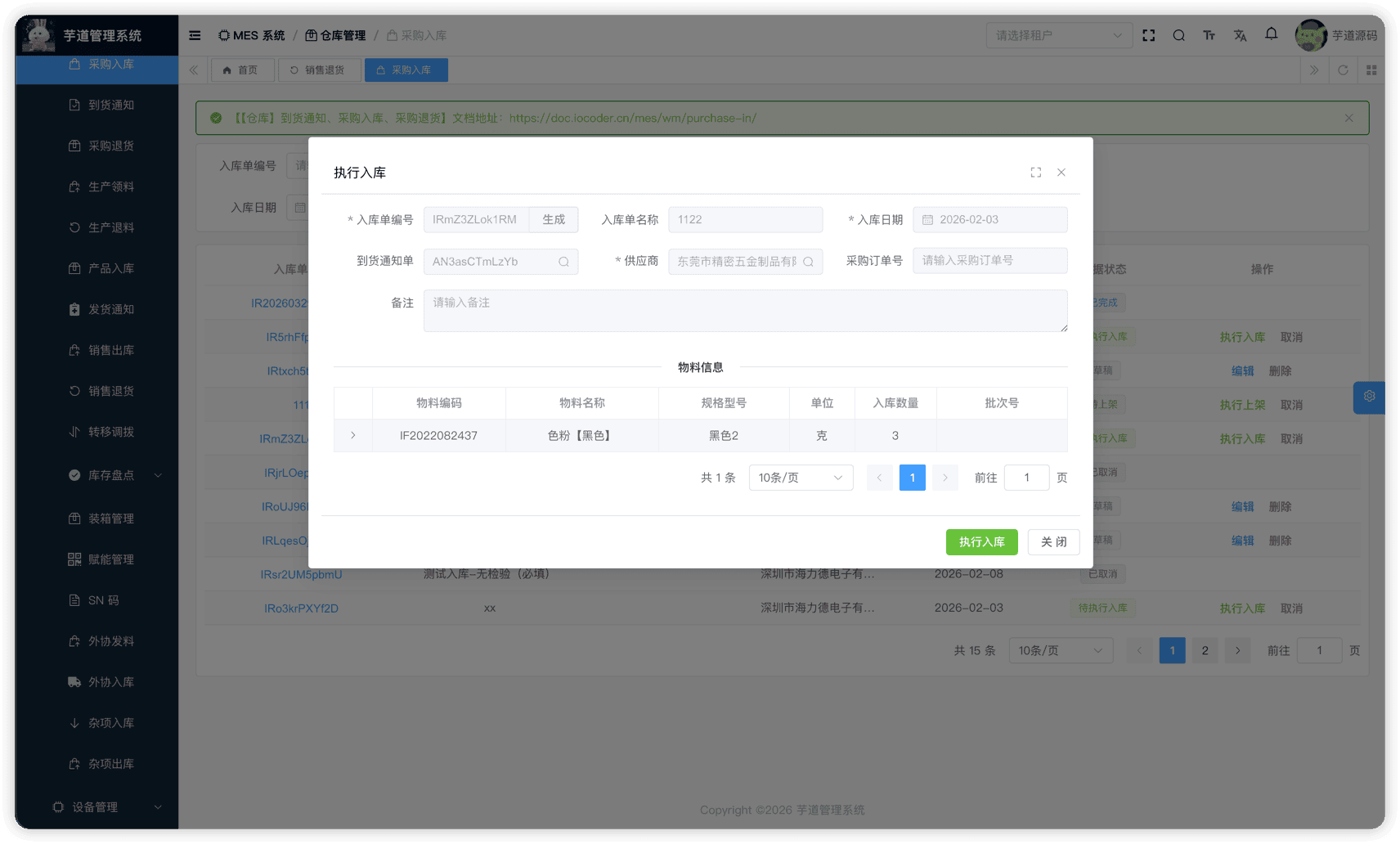1400x844 pixels.
Task: Open the 请选择租户 dropdown
Action: [1059, 35]
